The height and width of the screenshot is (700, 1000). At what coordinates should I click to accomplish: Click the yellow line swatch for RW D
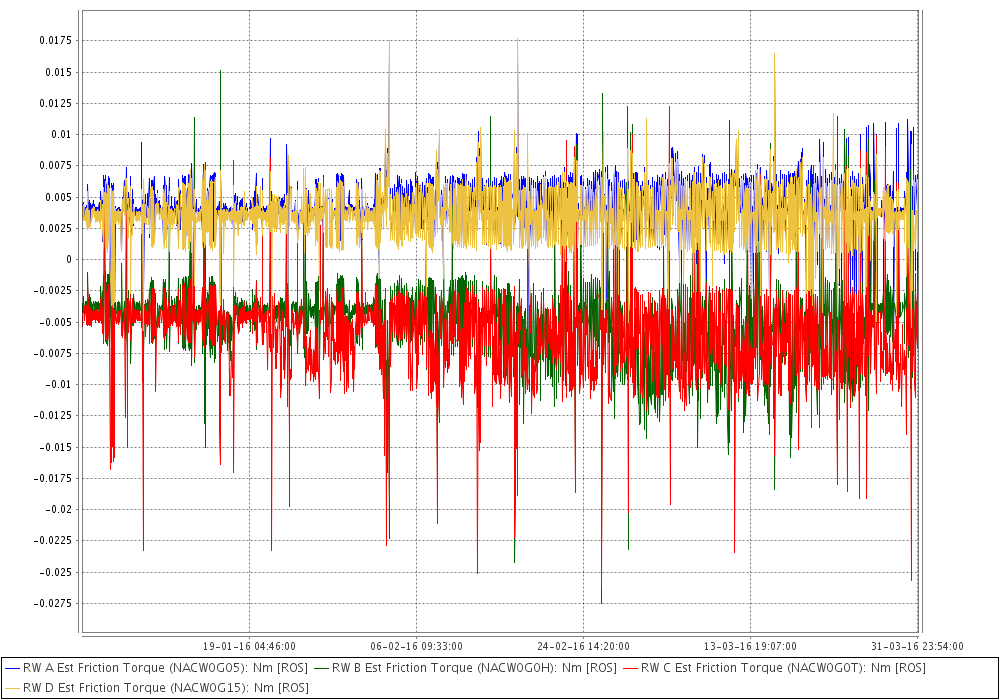pos(13,688)
